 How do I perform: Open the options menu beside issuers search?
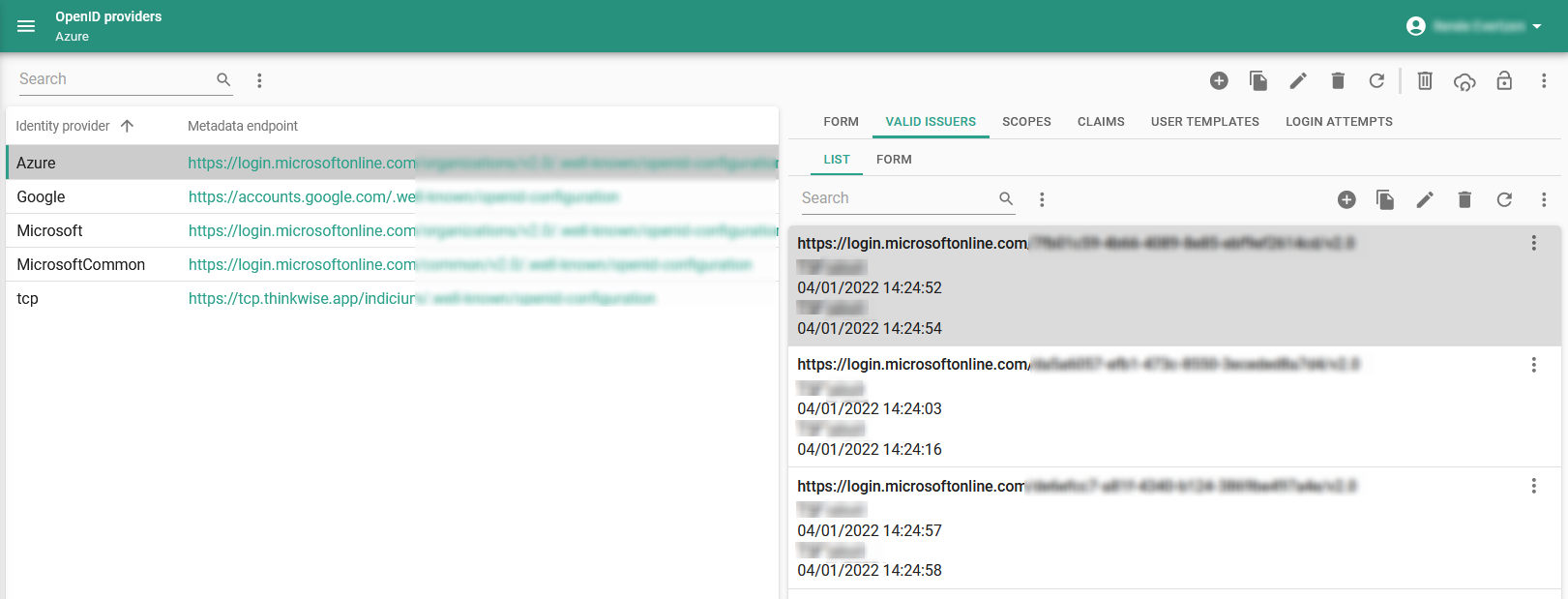(x=1042, y=199)
